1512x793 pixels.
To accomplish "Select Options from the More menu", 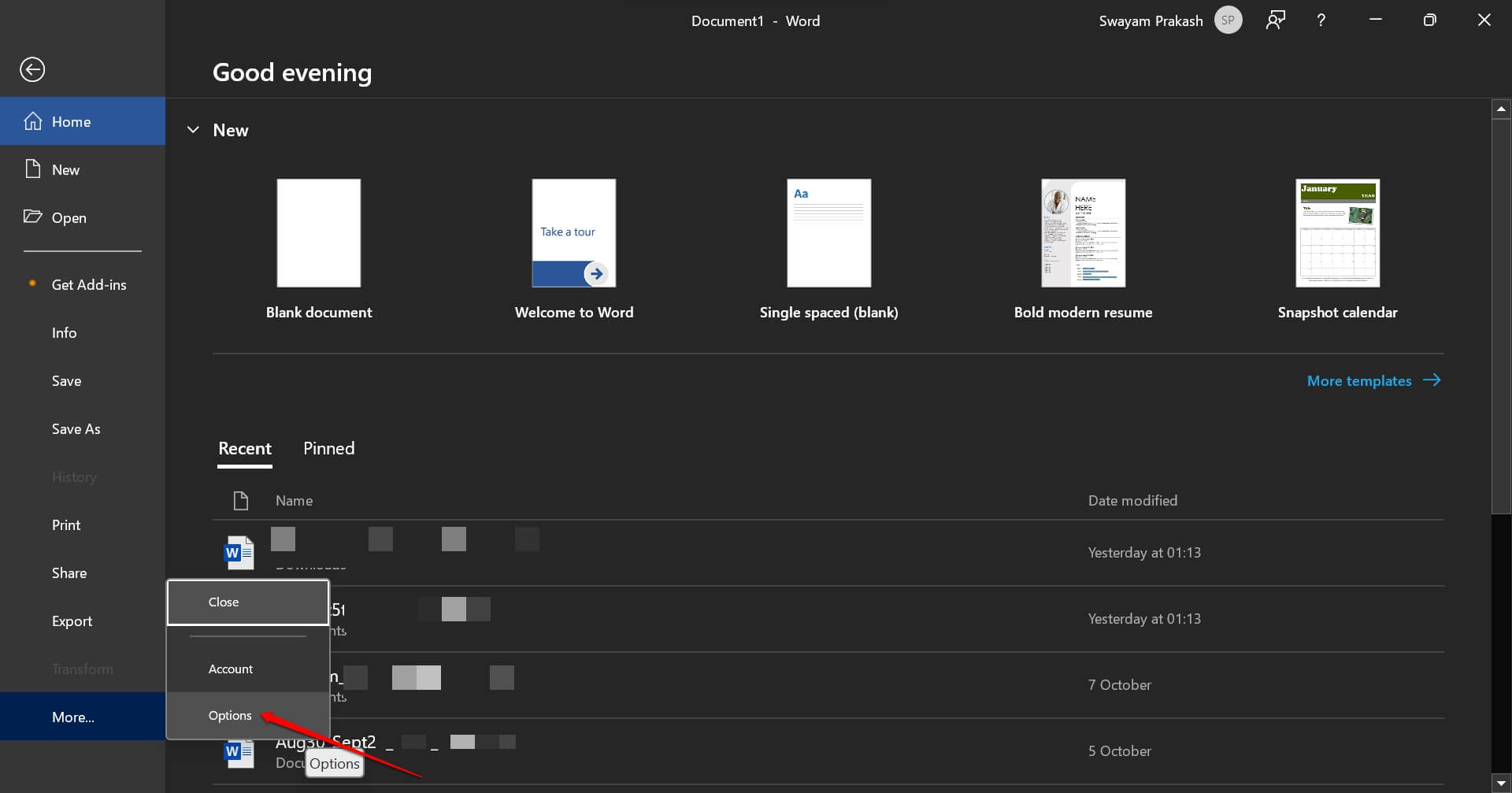I will [x=228, y=716].
